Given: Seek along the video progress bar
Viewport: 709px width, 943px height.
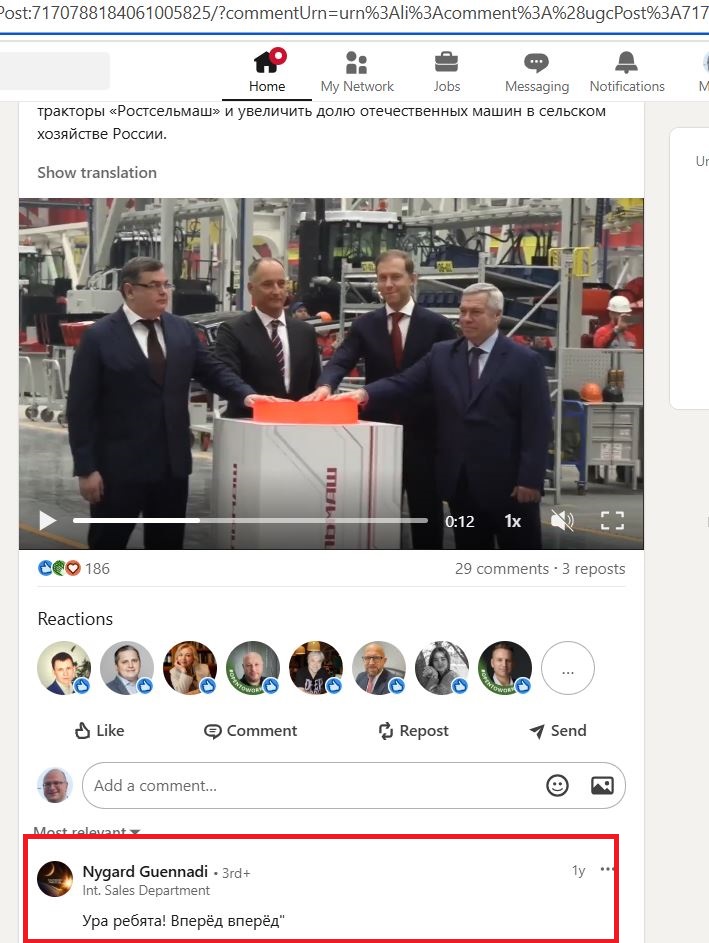Looking at the screenshot, I should (x=250, y=520).
